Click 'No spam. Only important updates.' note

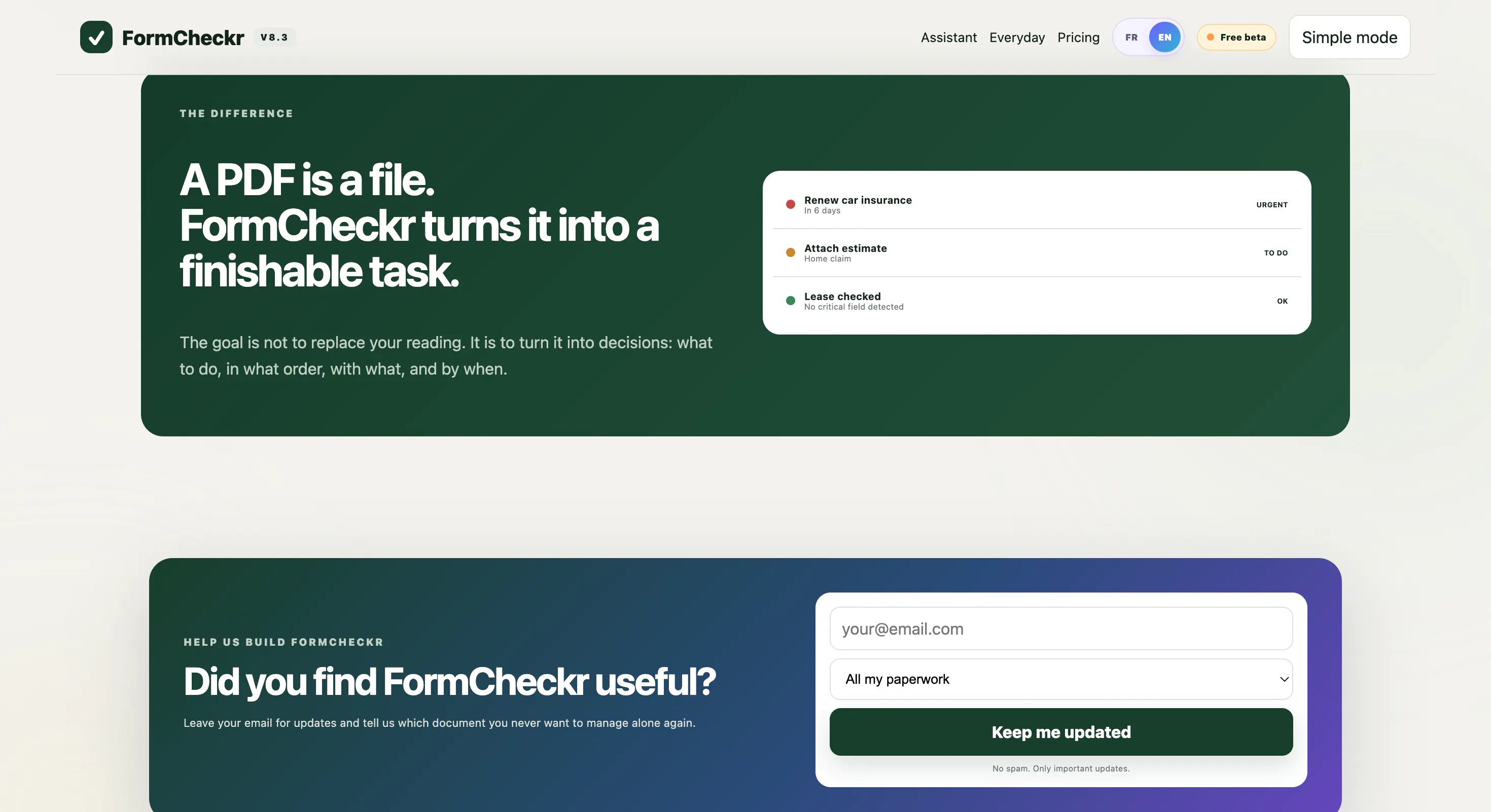(x=1061, y=768)
